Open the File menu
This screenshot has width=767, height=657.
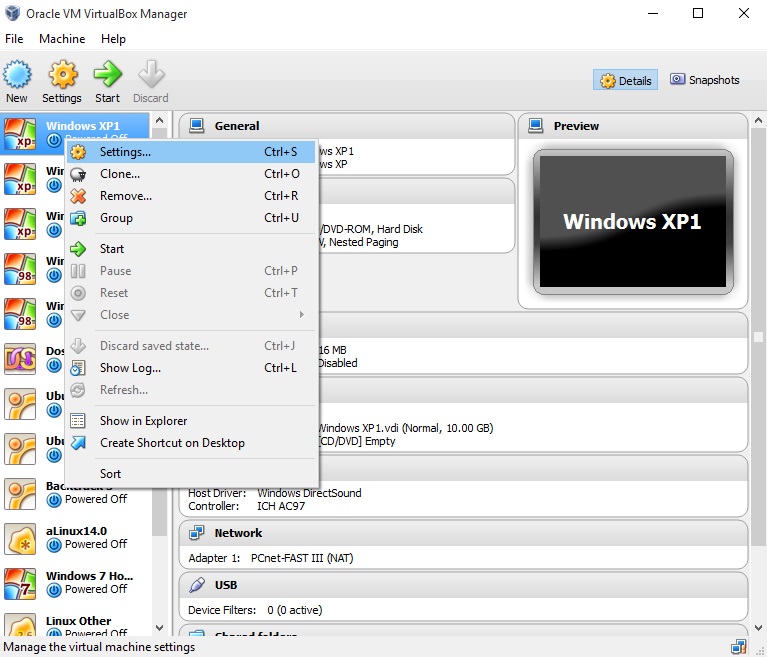click(14, 39)
